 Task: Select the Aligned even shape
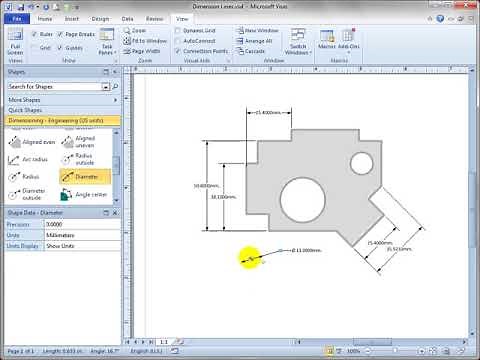click(x=32, y=142)
